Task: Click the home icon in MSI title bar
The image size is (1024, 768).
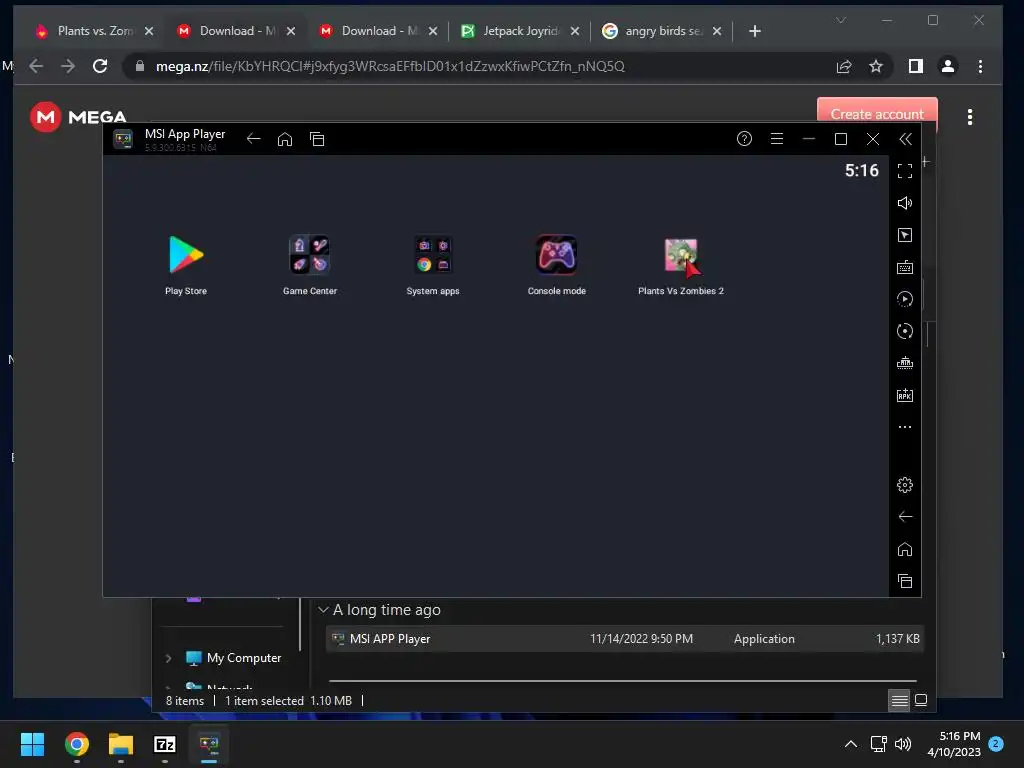Action: pyautogui.click(x=285, y=138)
